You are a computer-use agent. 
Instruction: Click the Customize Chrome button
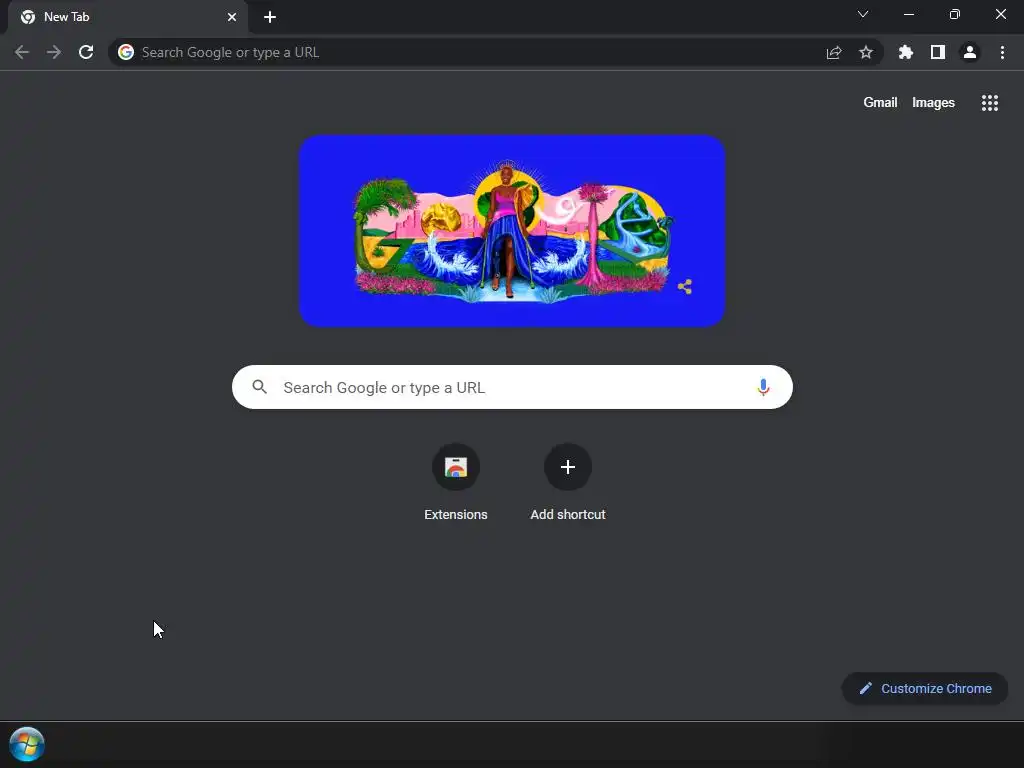tap(925, 688)
